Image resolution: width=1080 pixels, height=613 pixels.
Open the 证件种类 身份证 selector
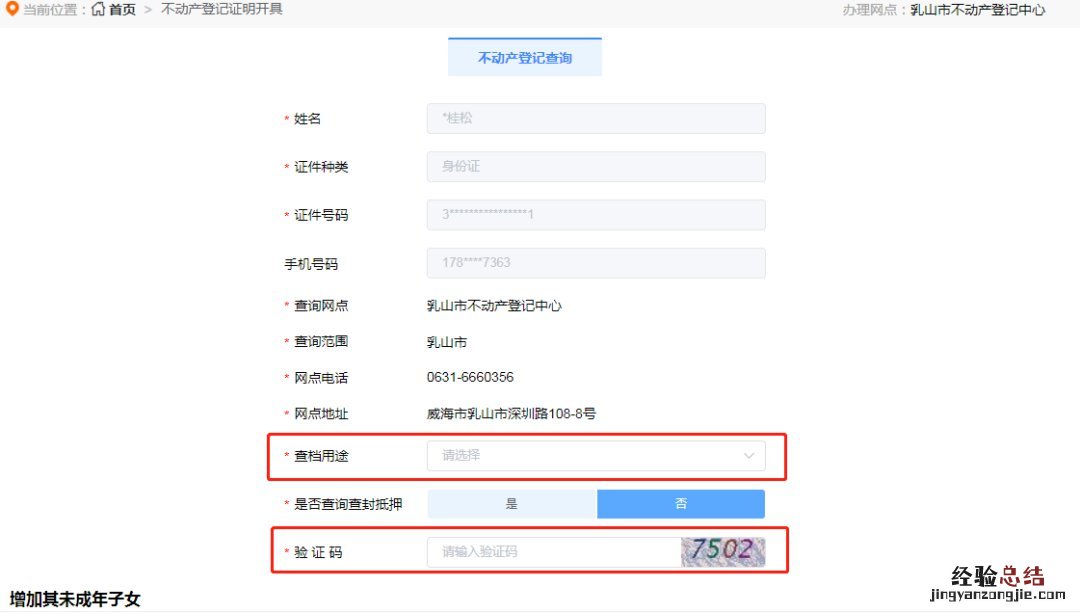596,167
